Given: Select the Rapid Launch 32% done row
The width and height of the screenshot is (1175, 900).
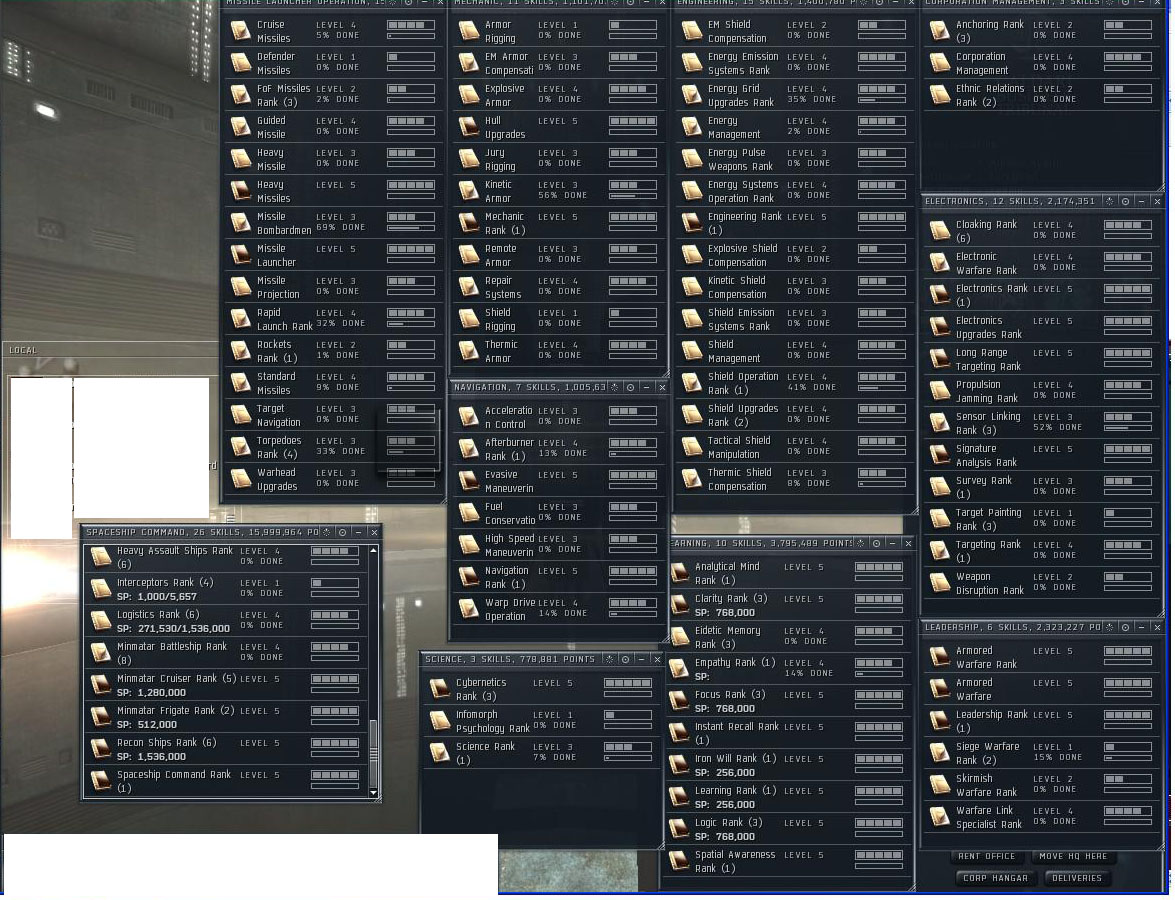Looking at the screenshot, I should click(333, 319).
